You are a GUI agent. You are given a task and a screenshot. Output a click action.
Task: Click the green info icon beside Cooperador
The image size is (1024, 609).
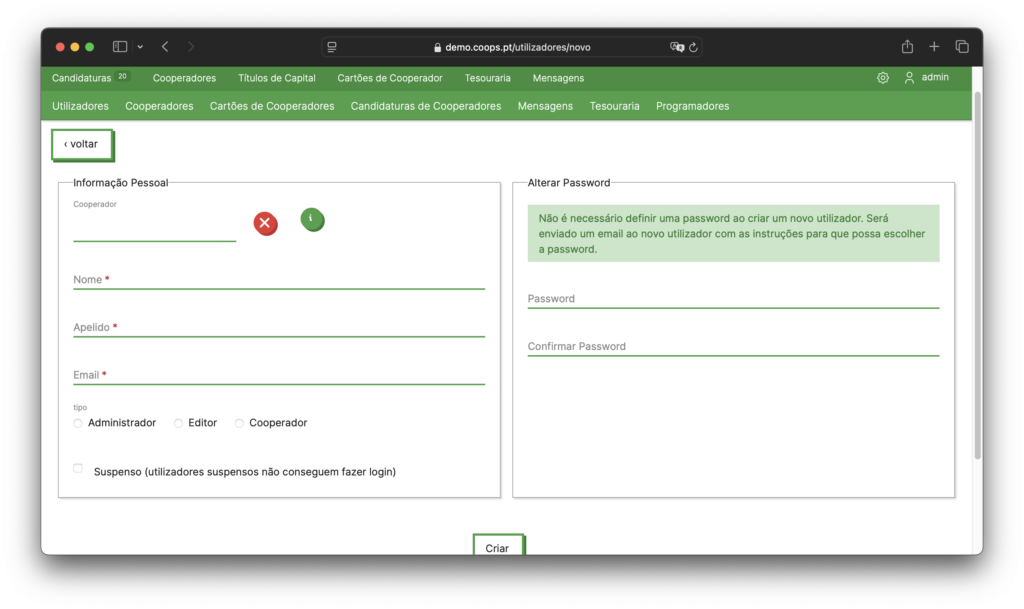pos(312,219)
